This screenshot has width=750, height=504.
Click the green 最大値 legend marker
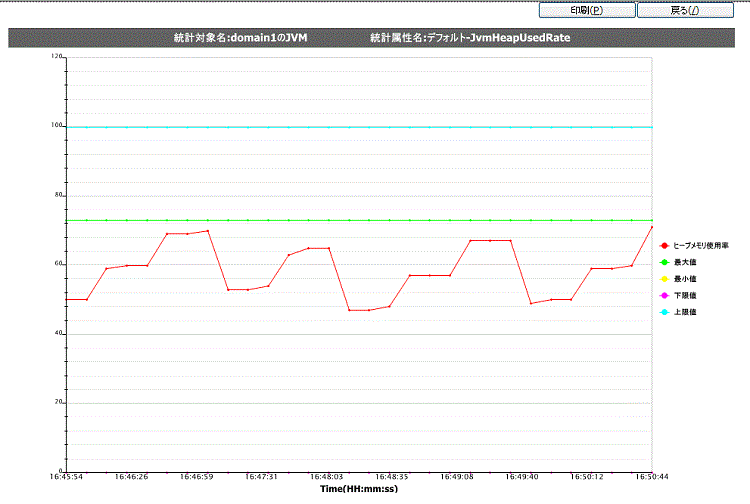pos(664,262)
